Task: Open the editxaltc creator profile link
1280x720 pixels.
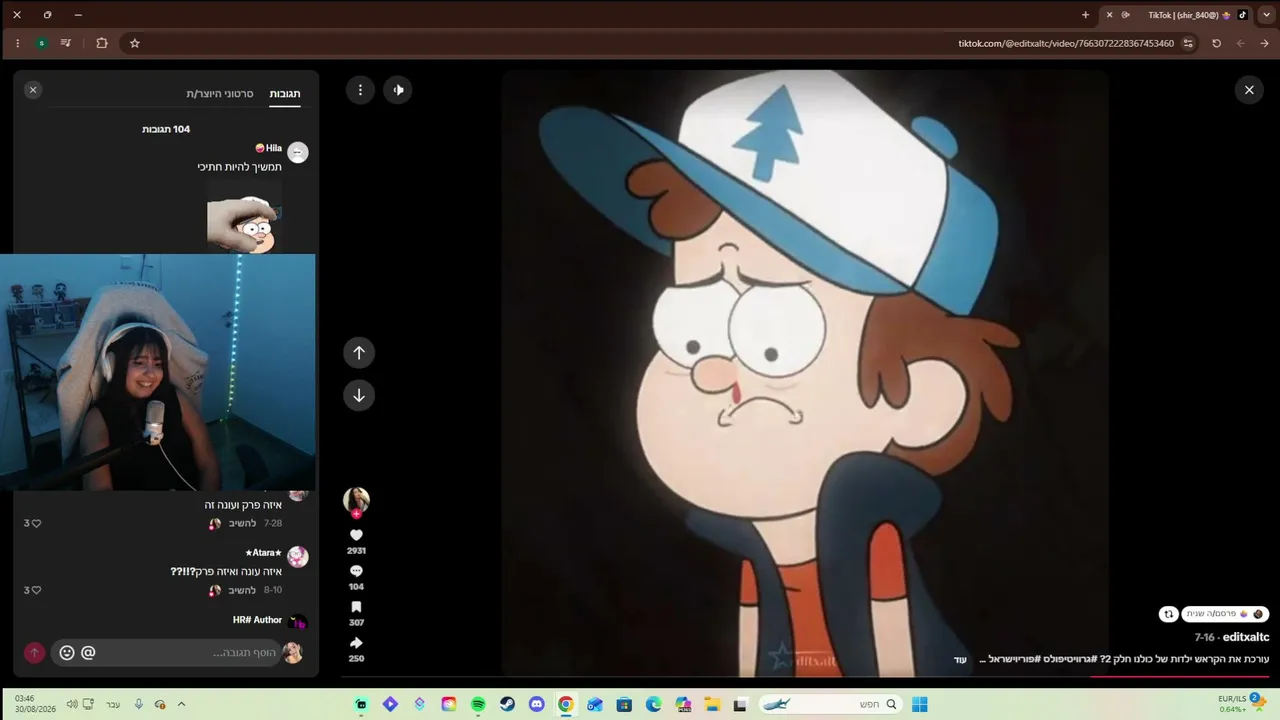Action: click(1246, 637)
